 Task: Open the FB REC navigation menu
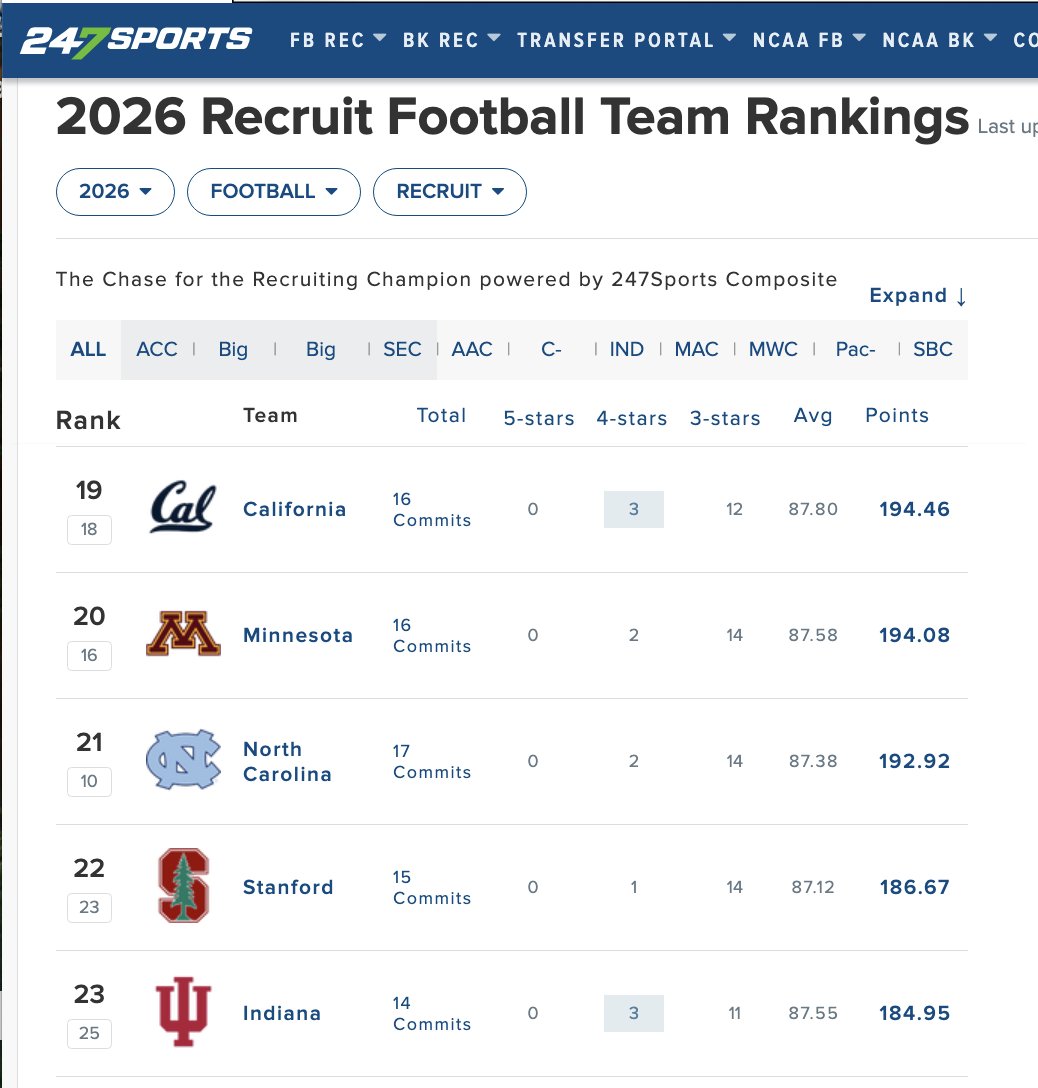[x=337, y=40]
